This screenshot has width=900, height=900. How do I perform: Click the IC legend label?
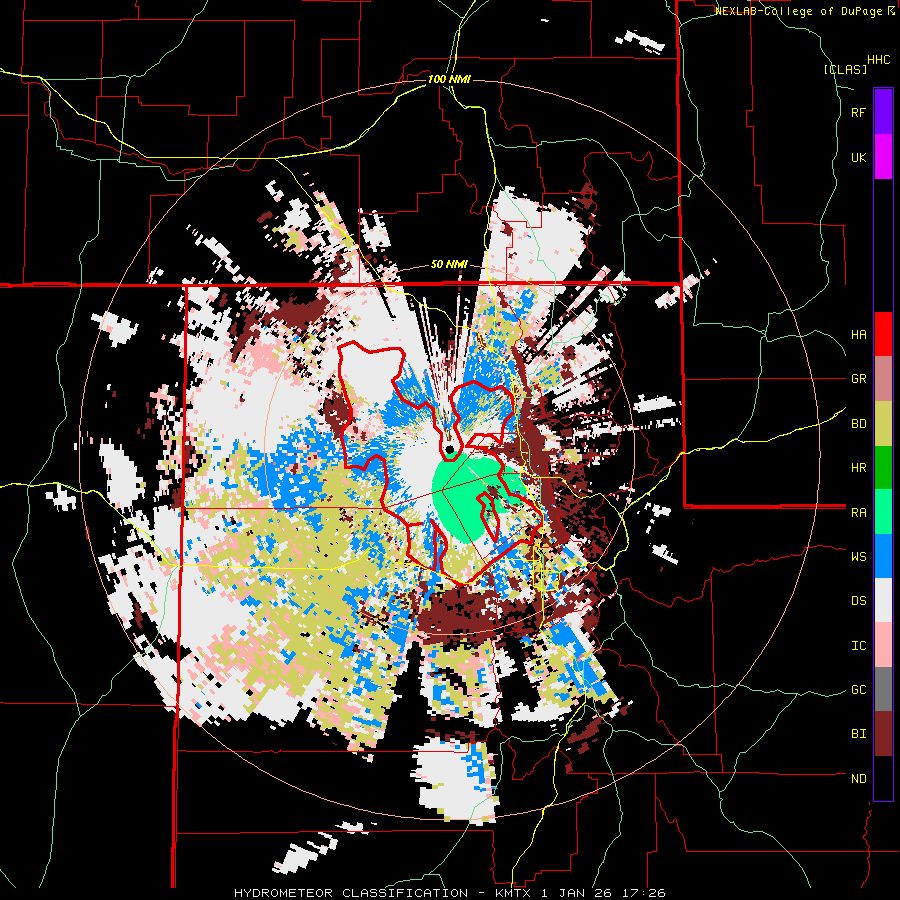coord(858,646)
